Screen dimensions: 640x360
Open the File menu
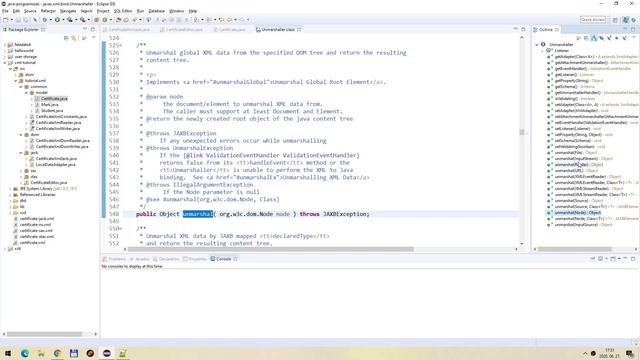coord(5,11)
